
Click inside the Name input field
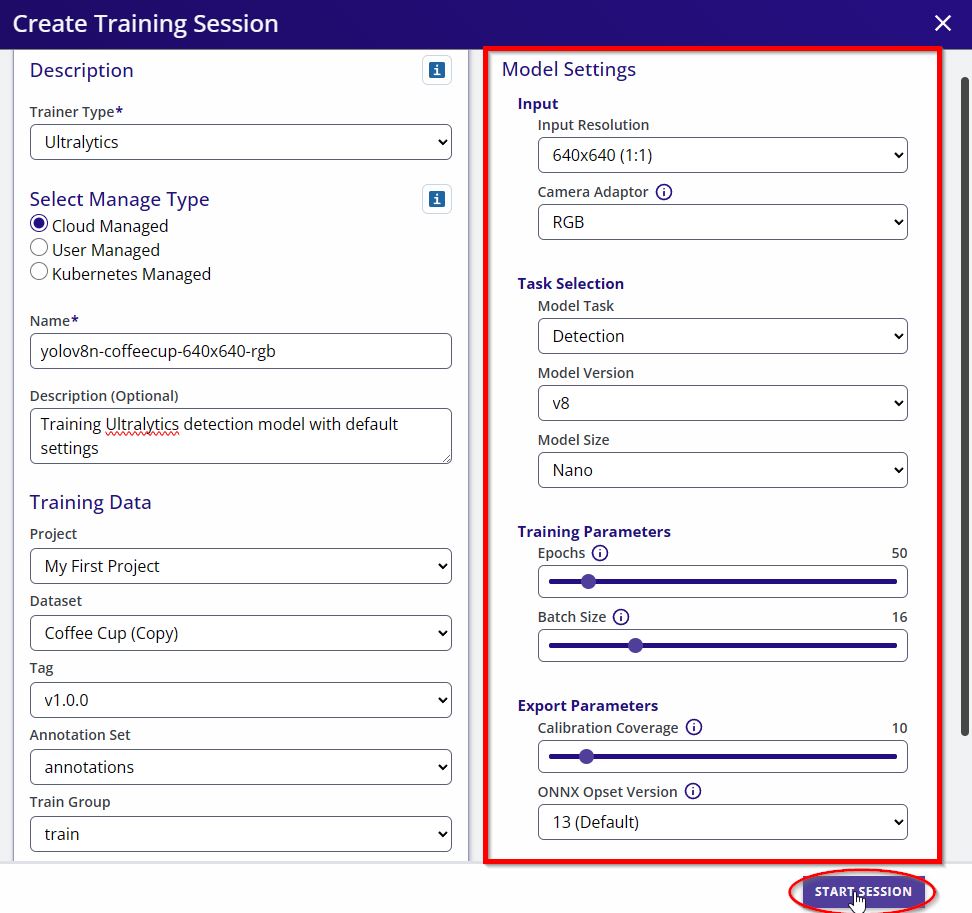tap(240, 351)
